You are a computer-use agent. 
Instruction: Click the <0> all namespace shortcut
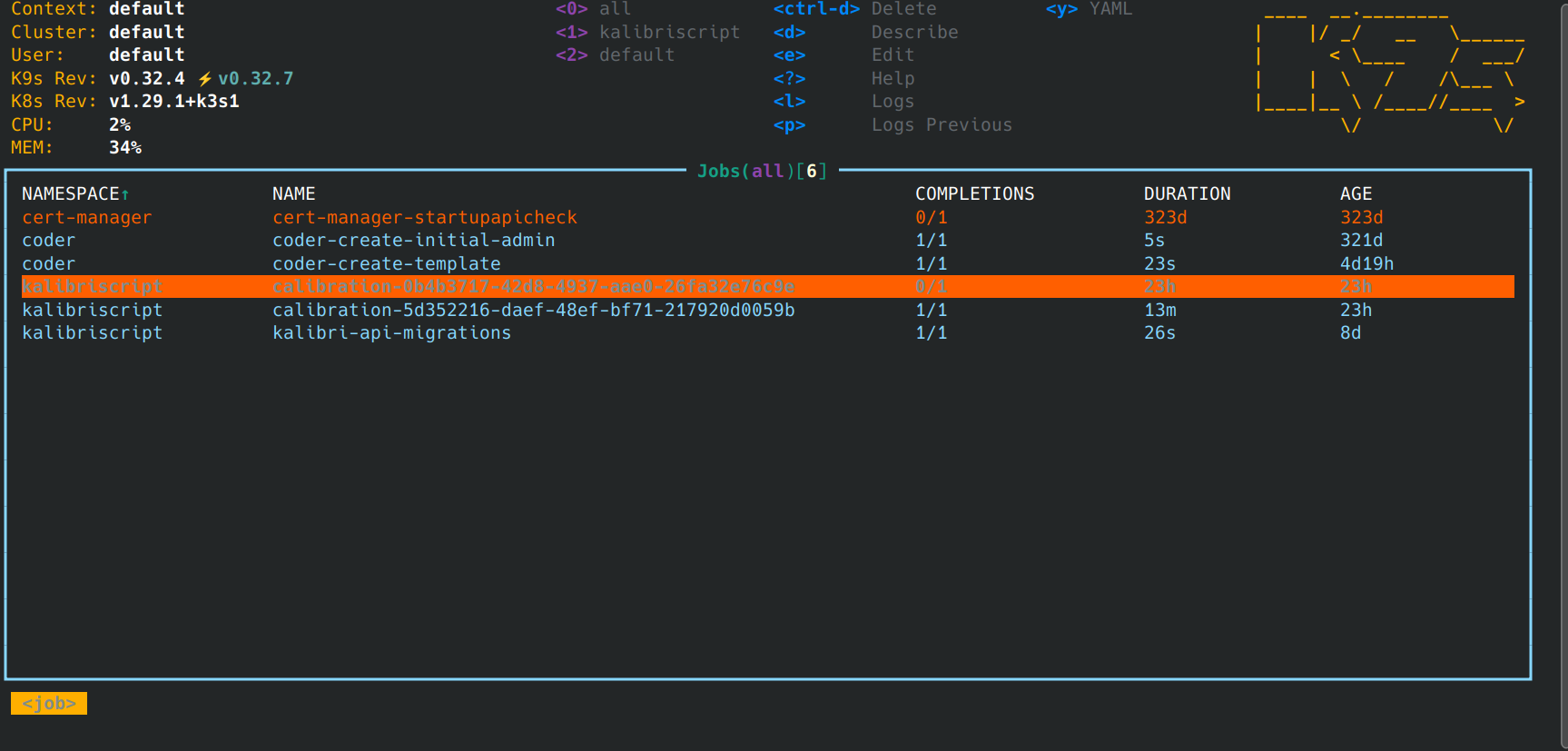(x=594, y=9)
